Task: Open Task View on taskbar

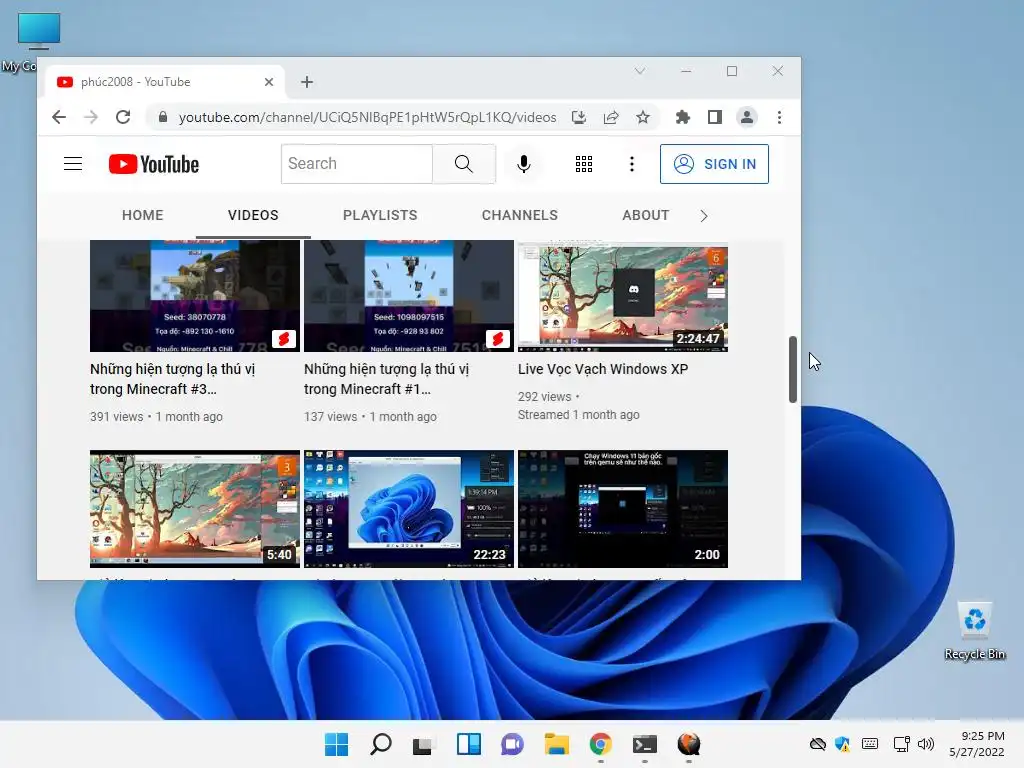Action: (423, 744)
